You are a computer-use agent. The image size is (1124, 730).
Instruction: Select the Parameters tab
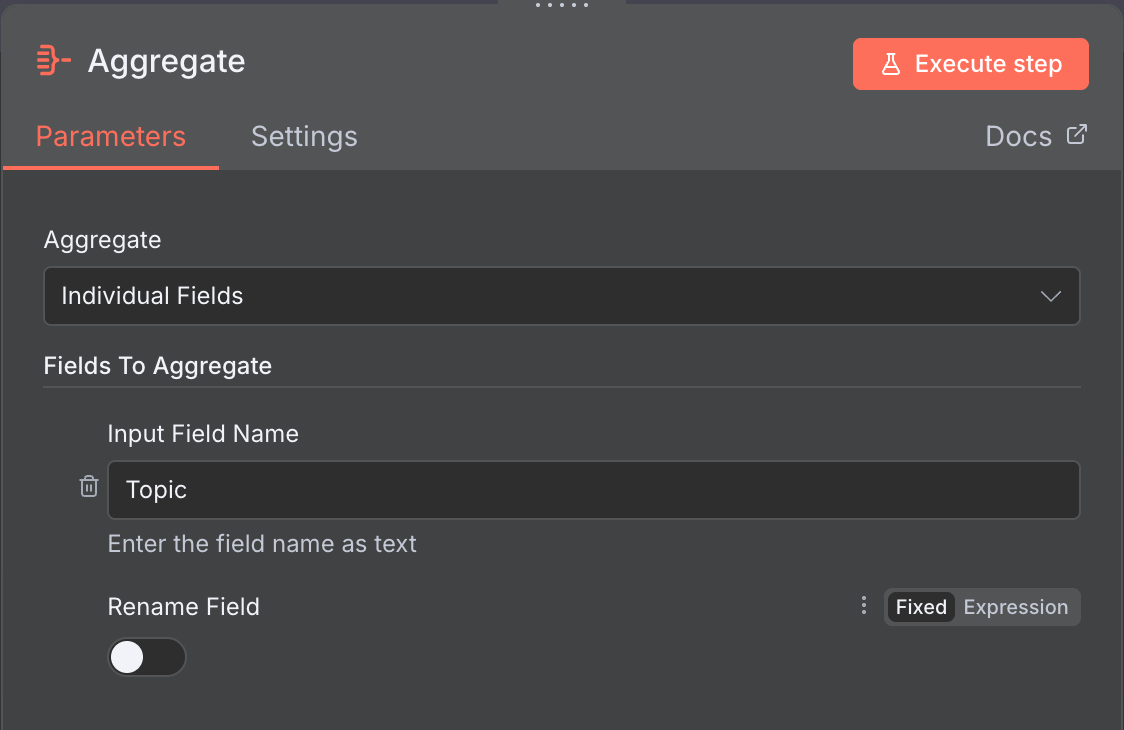click(110, 136)
